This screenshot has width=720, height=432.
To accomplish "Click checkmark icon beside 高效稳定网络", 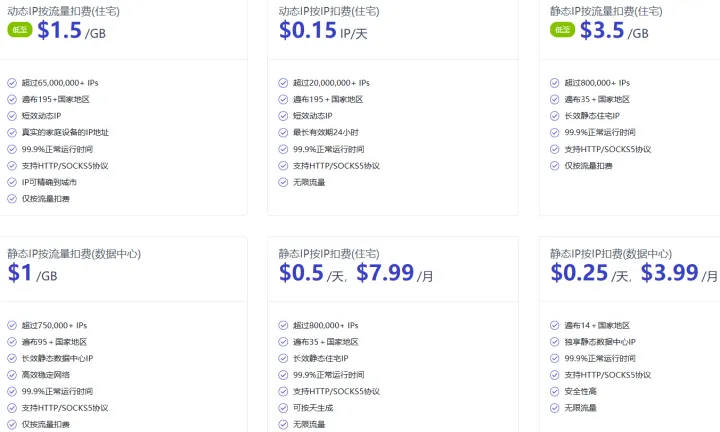I will click(12, 375).
